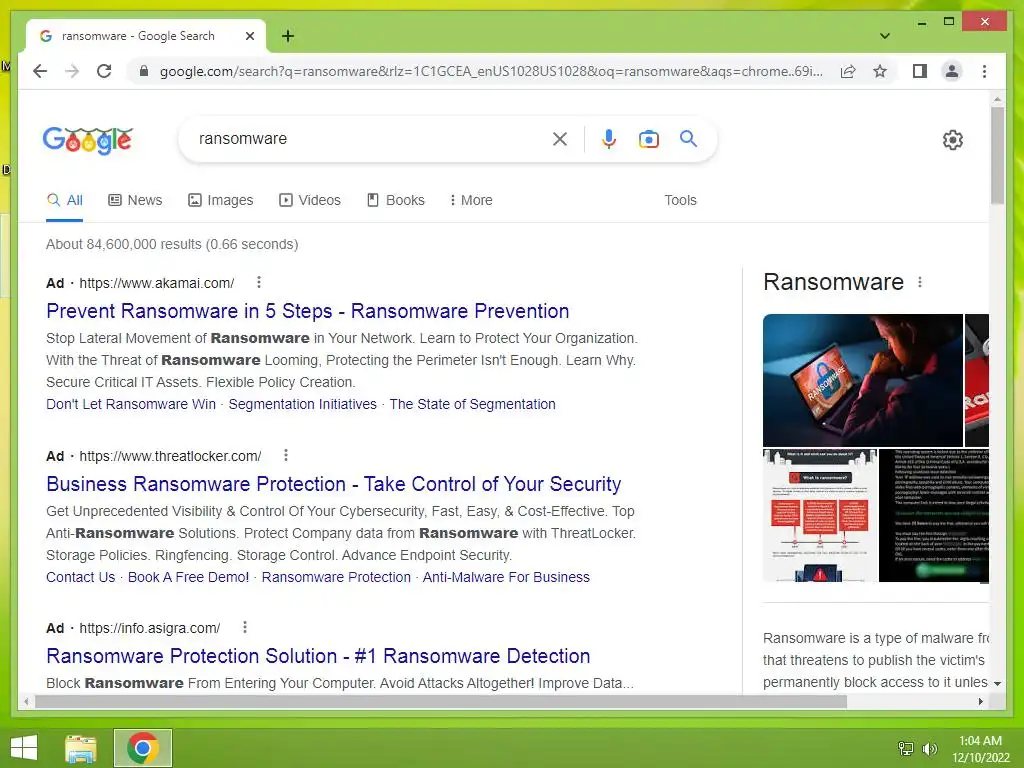Viewport: 1024px width, 768px height.
Task: Switch to the Videos tab
Action: pyautogui.click(x=310, y=200)
